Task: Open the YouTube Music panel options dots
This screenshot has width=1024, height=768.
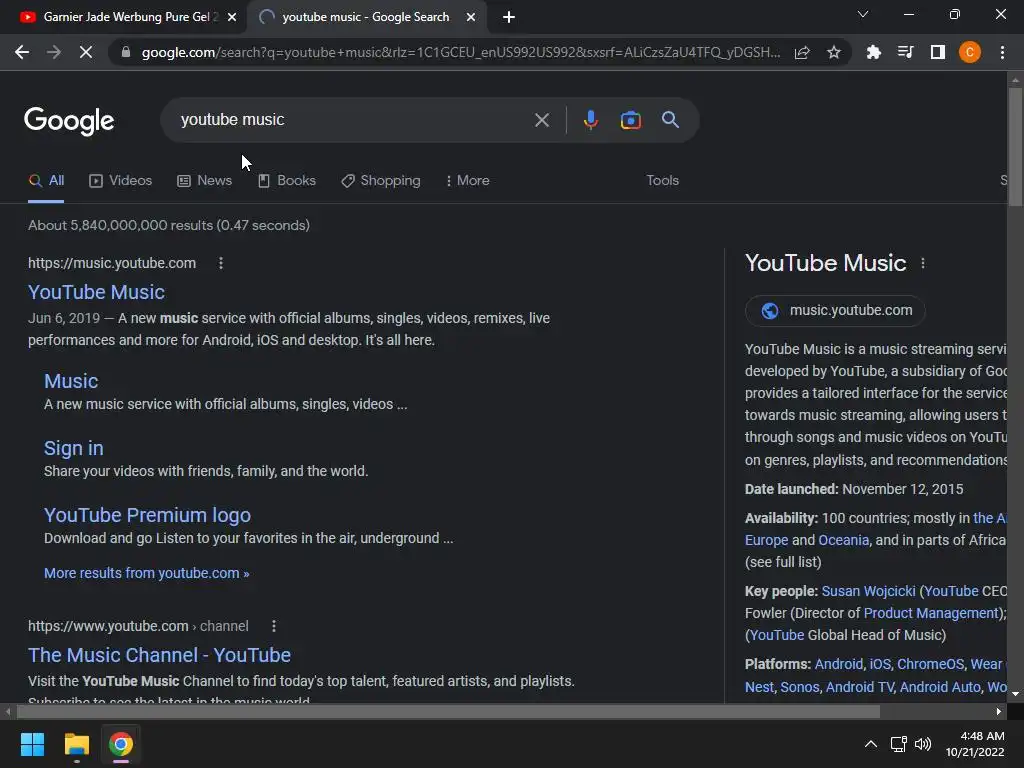Action: tap(922, 263)
